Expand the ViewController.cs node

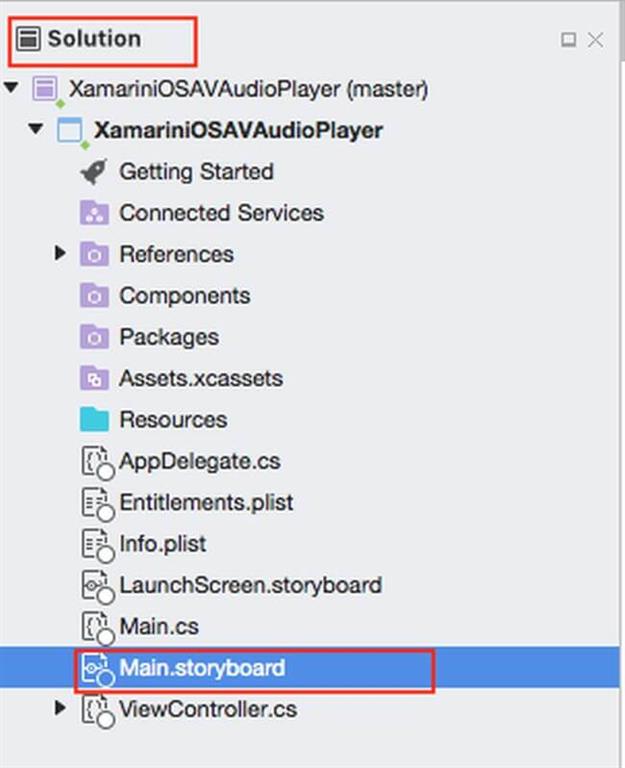click(61, 709)
